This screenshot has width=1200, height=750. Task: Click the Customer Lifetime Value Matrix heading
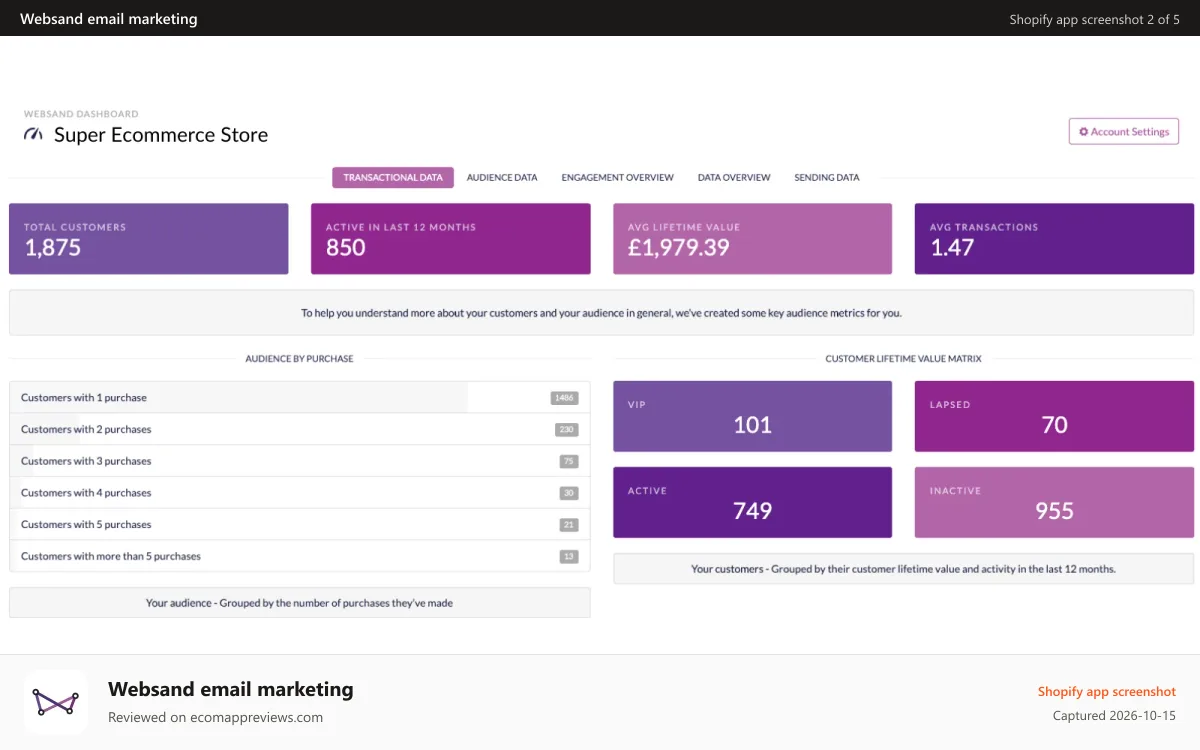(903, 358)
